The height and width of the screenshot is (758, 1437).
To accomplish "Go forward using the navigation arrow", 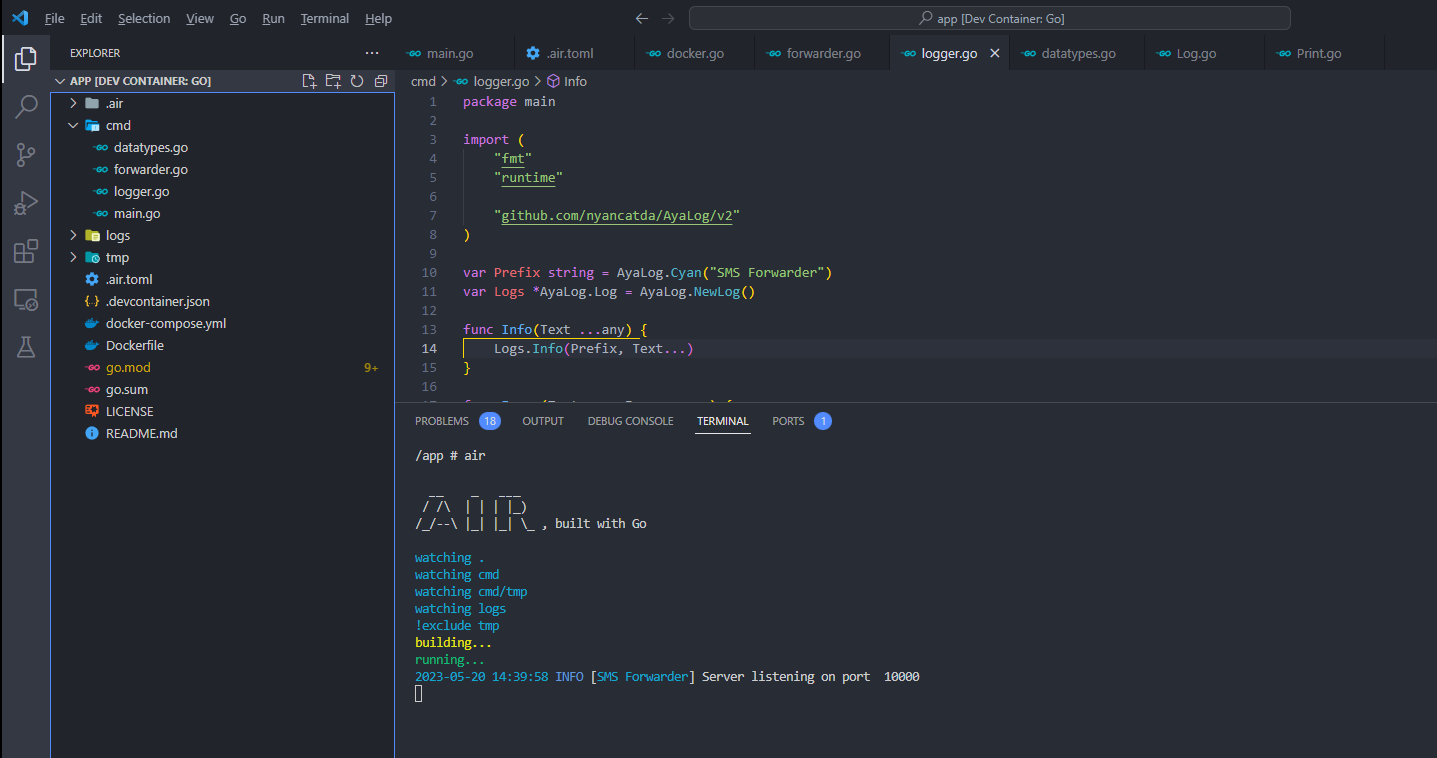I will point(668,18).
